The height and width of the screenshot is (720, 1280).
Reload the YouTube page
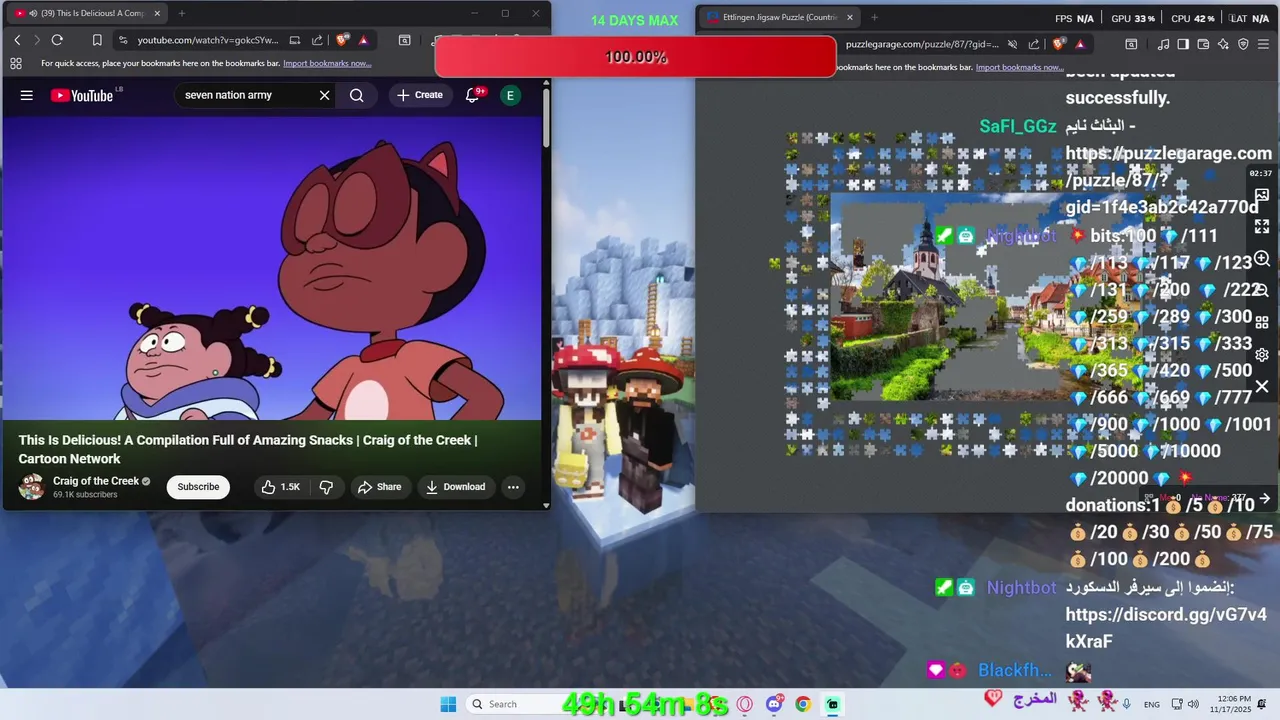[x=57, y=40]
